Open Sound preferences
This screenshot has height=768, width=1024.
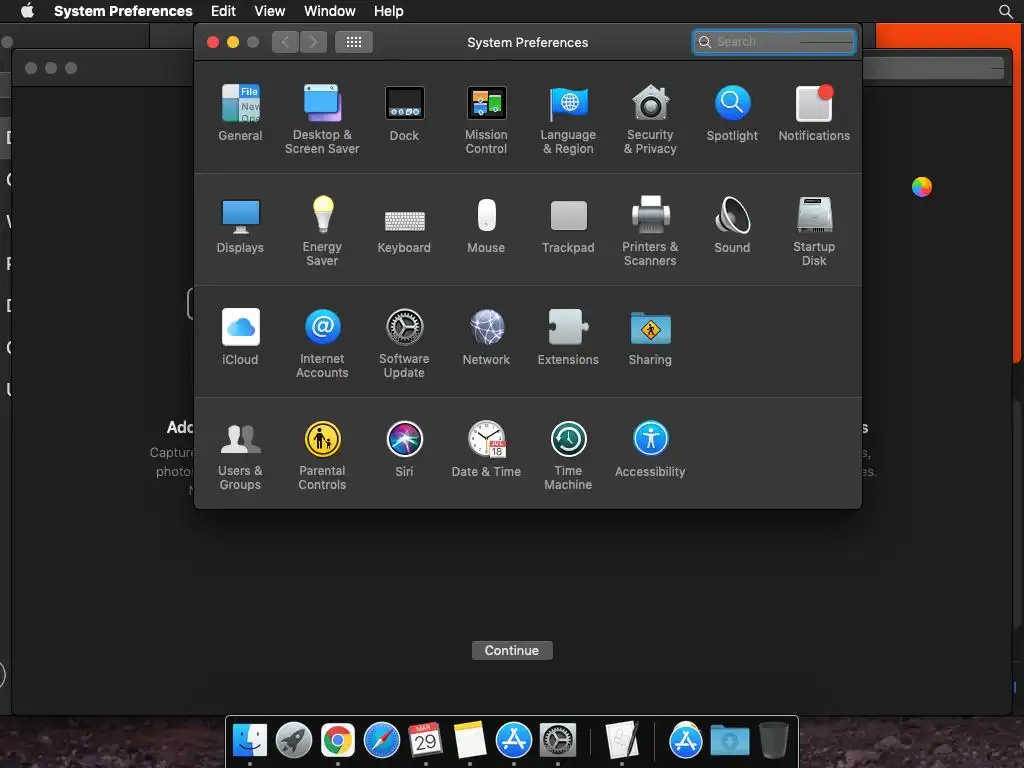(732, 225)
